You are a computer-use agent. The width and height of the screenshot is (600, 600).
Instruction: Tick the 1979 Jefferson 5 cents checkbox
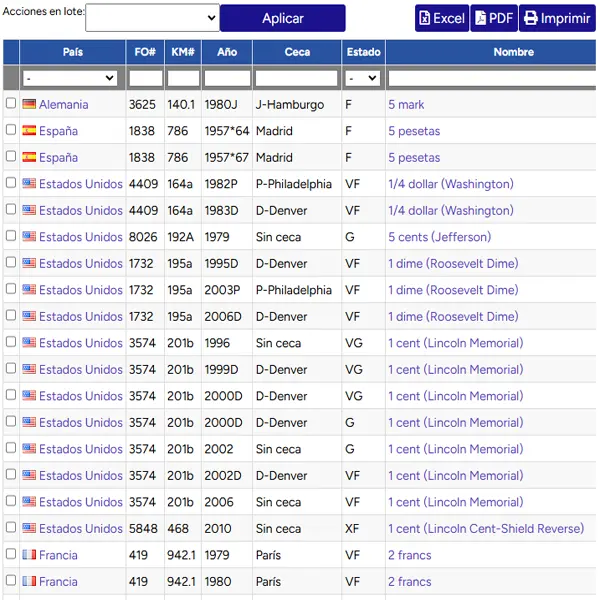tap(11, 235)
